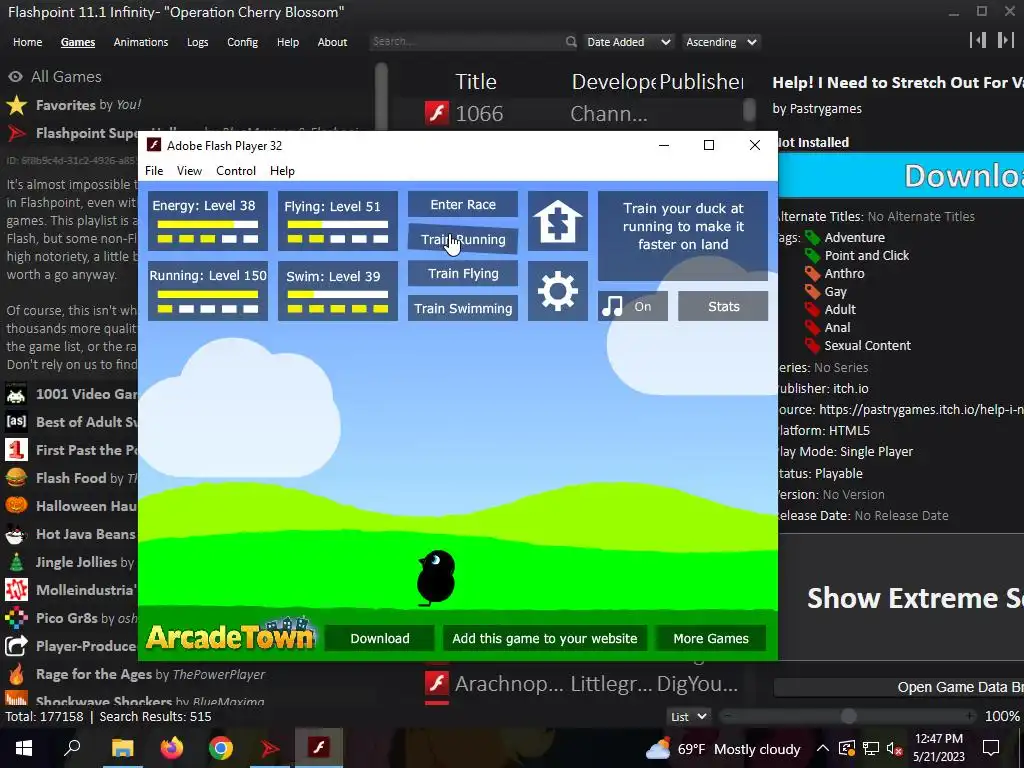Click the magnifier search icon
The height and width of the screenshot is (768, 1024).
[x=571, y=42]
